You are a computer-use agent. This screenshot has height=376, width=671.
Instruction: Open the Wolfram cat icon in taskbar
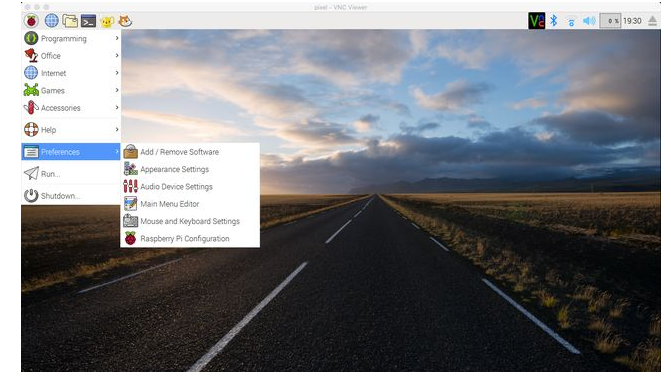pyautogui.click(x=125, y=21)
